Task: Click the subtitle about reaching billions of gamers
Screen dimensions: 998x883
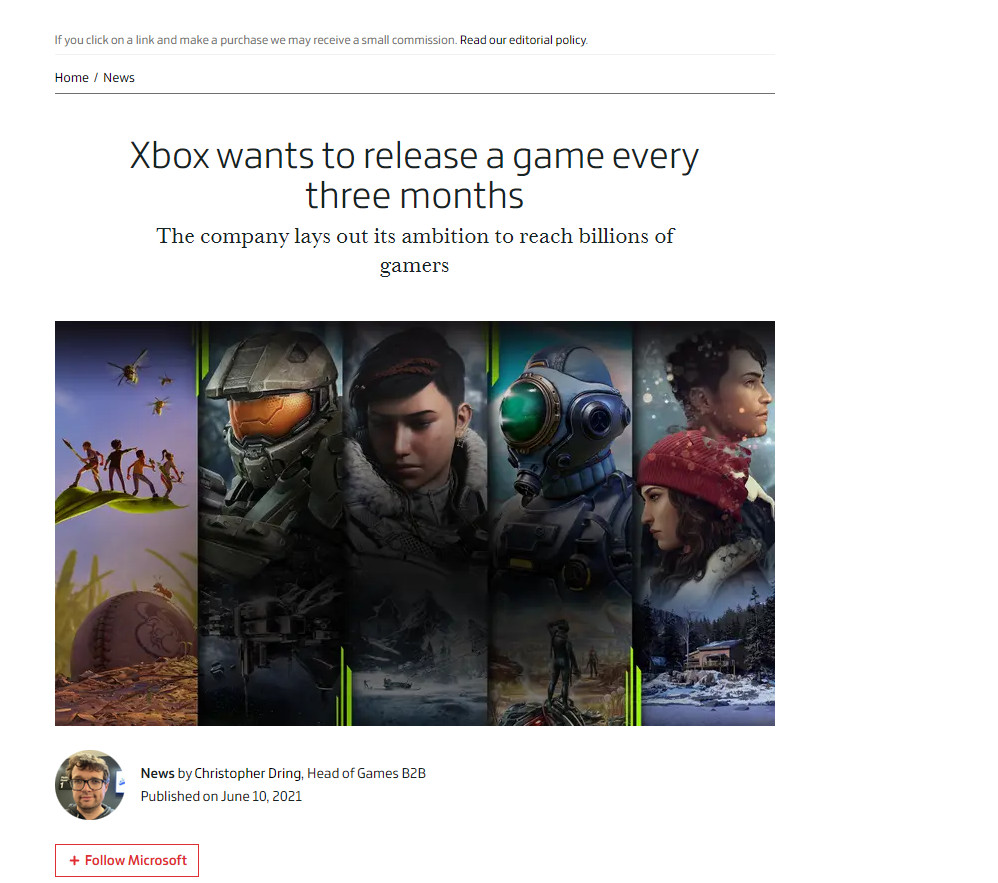Action: point(414,250)
